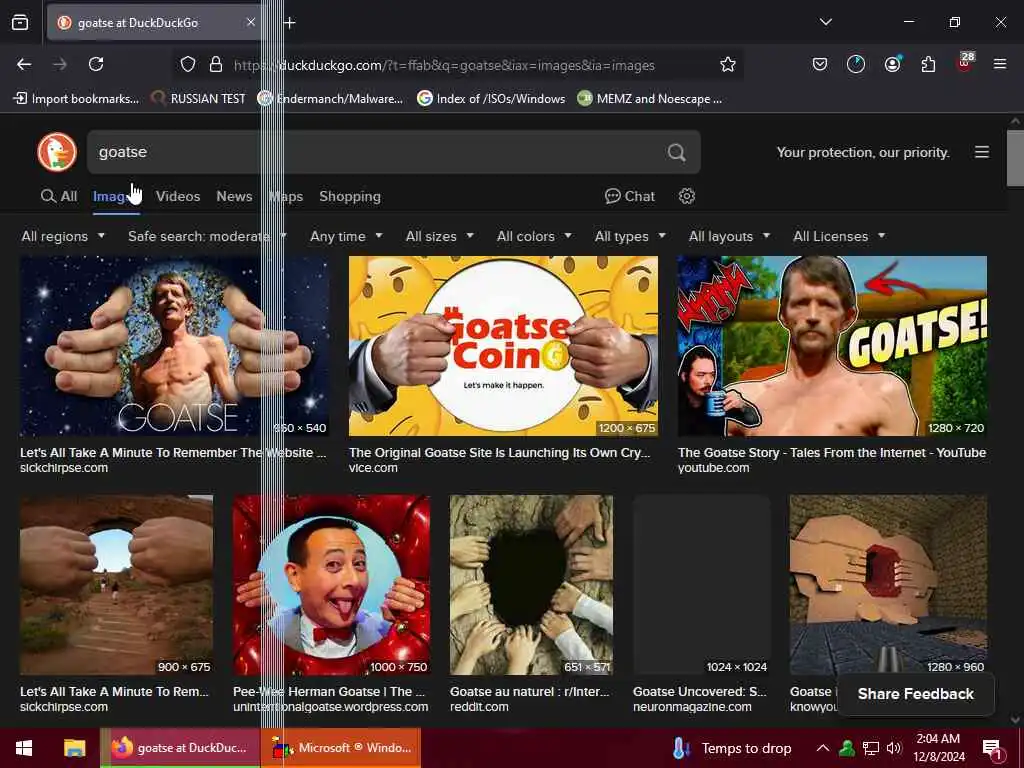
Task: Open the Firefox application hamburger menu
Action: point(1000,64)
